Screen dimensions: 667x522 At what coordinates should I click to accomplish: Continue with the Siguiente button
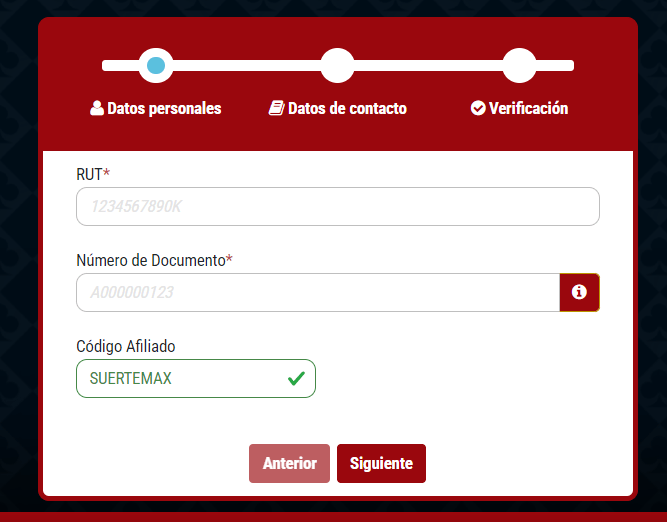(381, 463)
